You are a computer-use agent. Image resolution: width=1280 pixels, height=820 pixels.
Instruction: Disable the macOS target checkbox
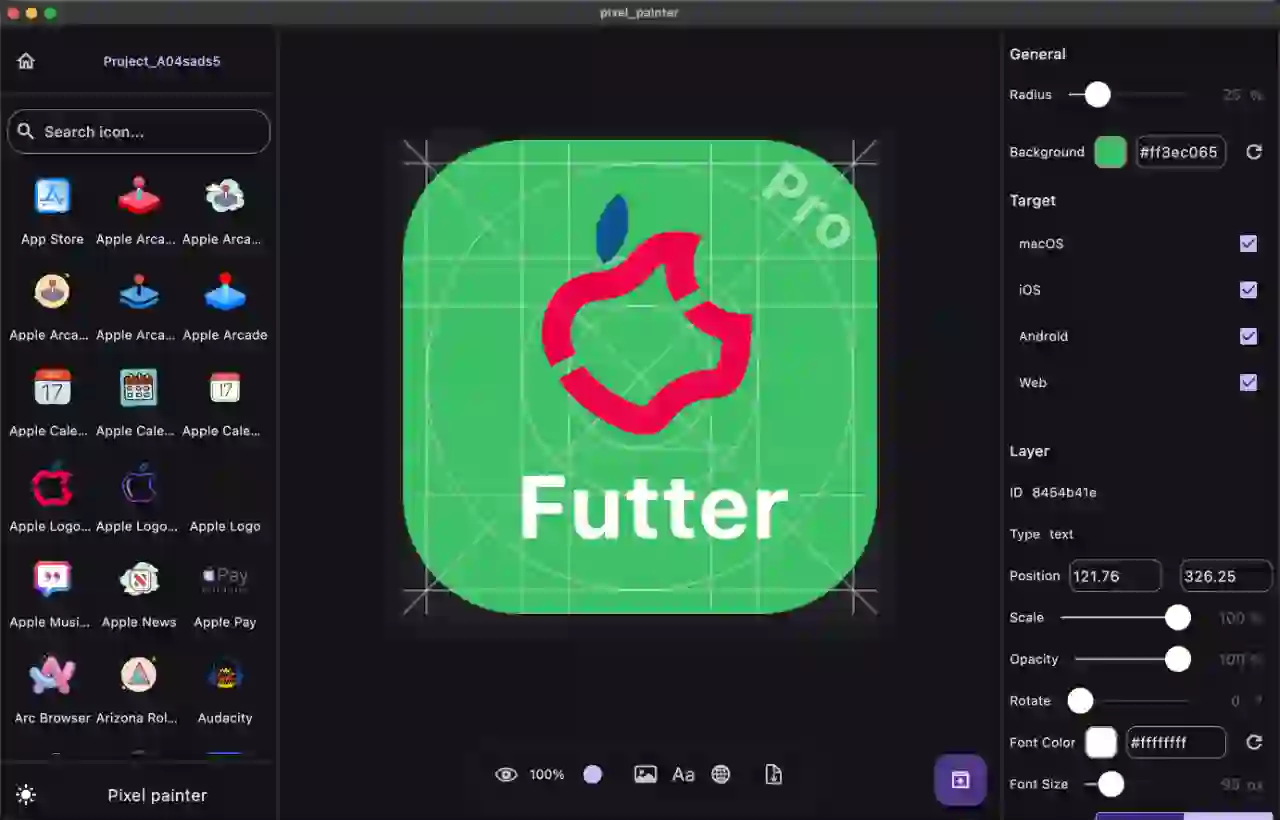click(1248, 243)
